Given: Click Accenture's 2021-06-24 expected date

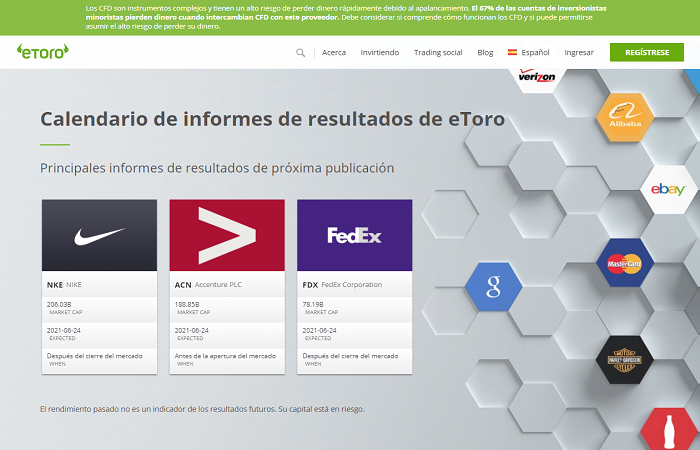Looking at the screenshot, I should 192,331.
